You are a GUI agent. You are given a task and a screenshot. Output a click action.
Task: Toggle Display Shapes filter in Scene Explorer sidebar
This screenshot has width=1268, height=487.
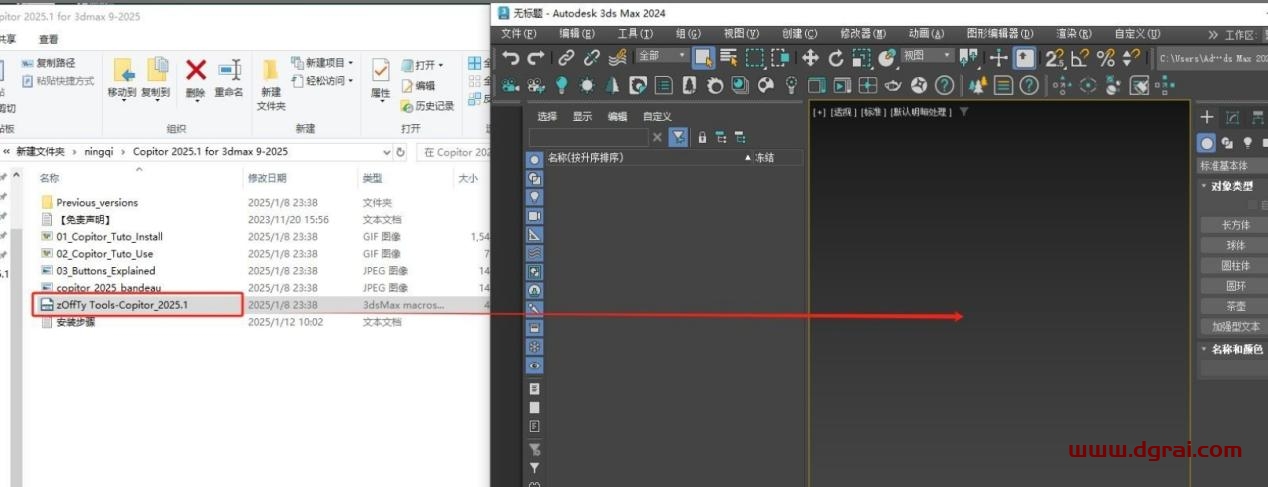click(x=534, y=178)
